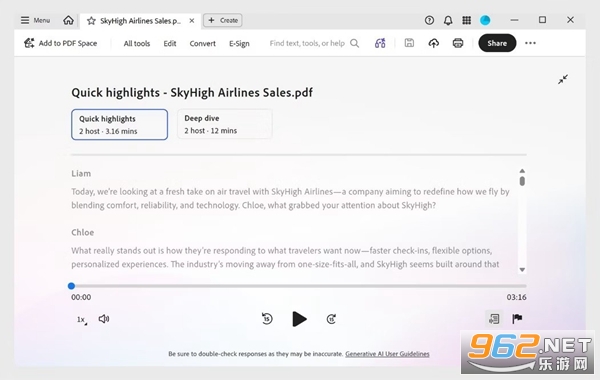Screen dimensions: 600x380
Task: Close the SkyHigh Airlines Sales tab
Action: point(192,21)
